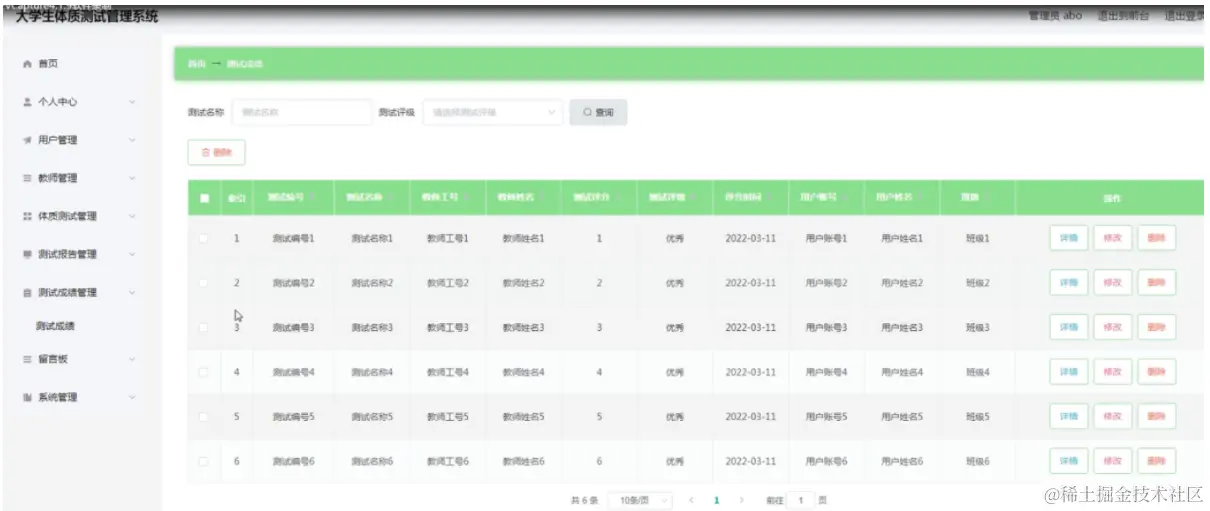Image resolution: width=1210 pixels, height=511 pixels.
Task: Click the cell 测试名称3
Action: (371, 327)
